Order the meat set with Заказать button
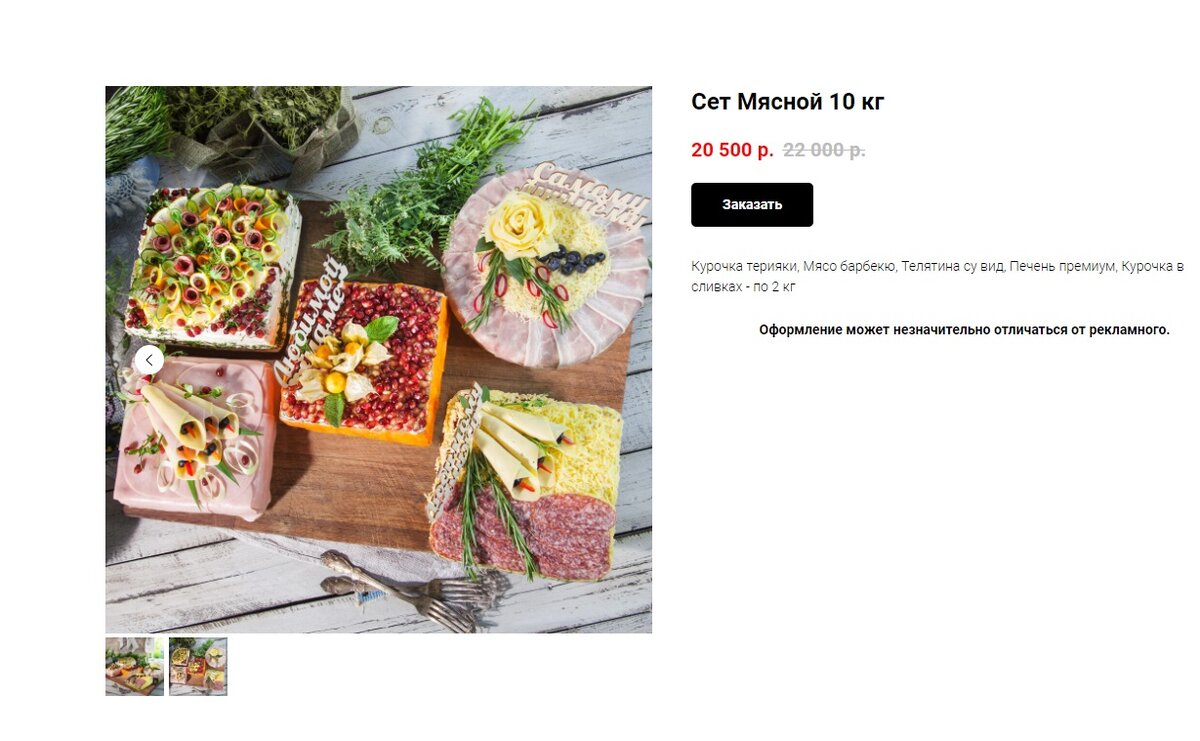 pyautogui.click(x=752, y=205)
